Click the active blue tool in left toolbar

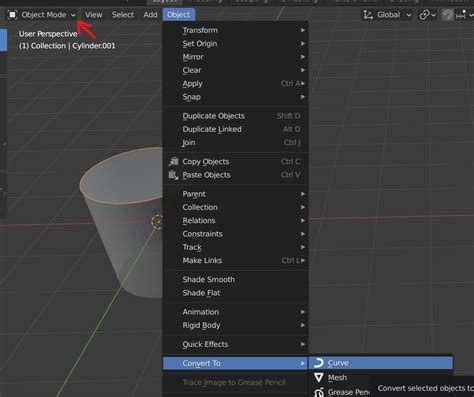click(x=3, y=40)
